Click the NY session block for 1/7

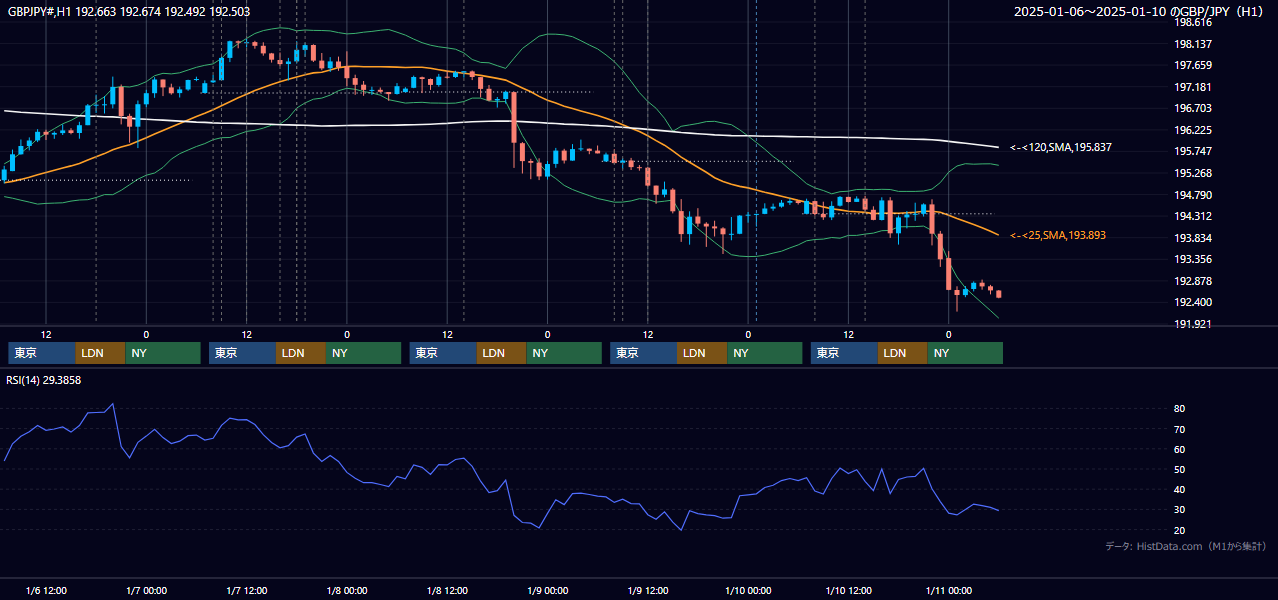tap(364, 353)
